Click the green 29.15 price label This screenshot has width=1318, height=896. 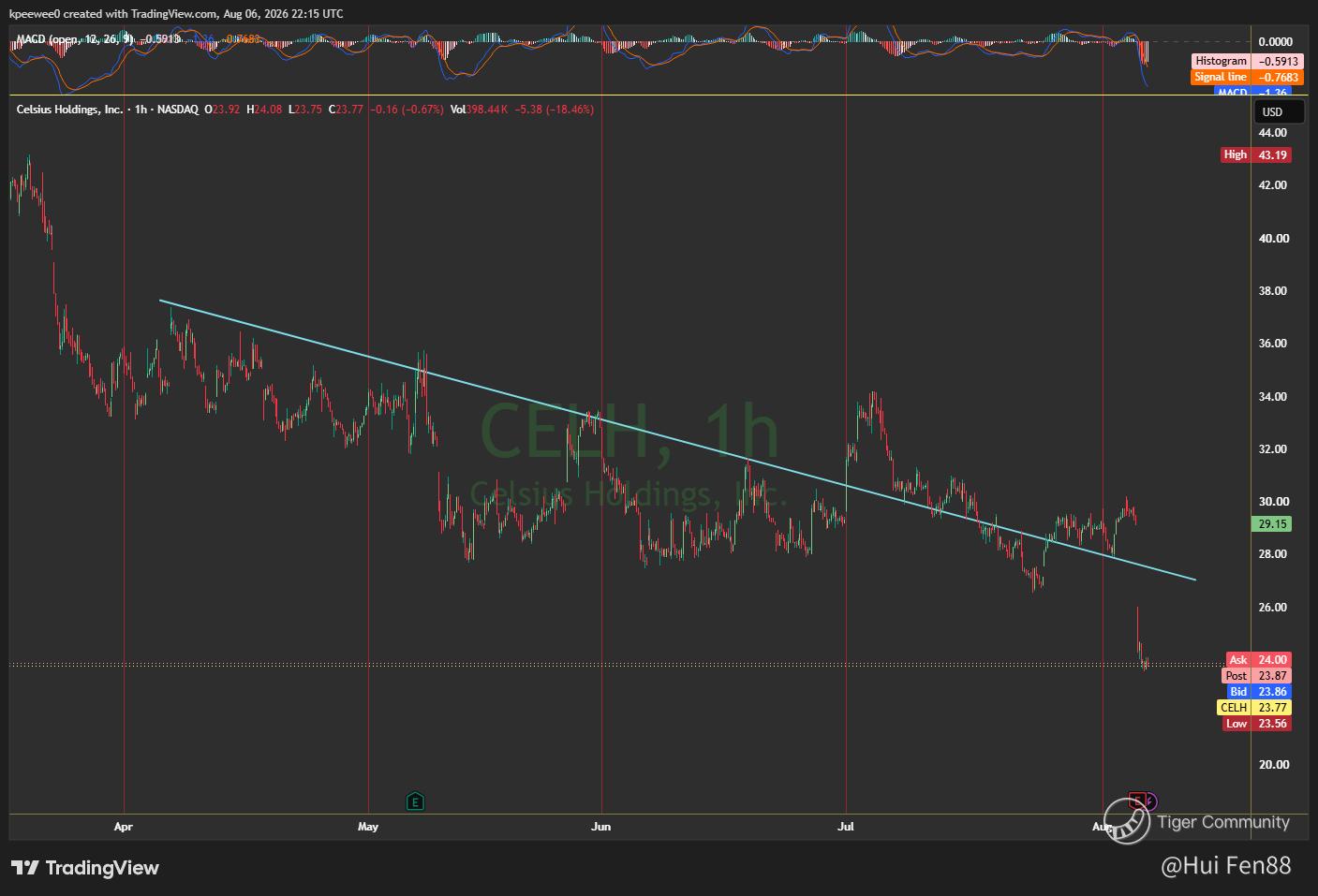(1272, 524)
